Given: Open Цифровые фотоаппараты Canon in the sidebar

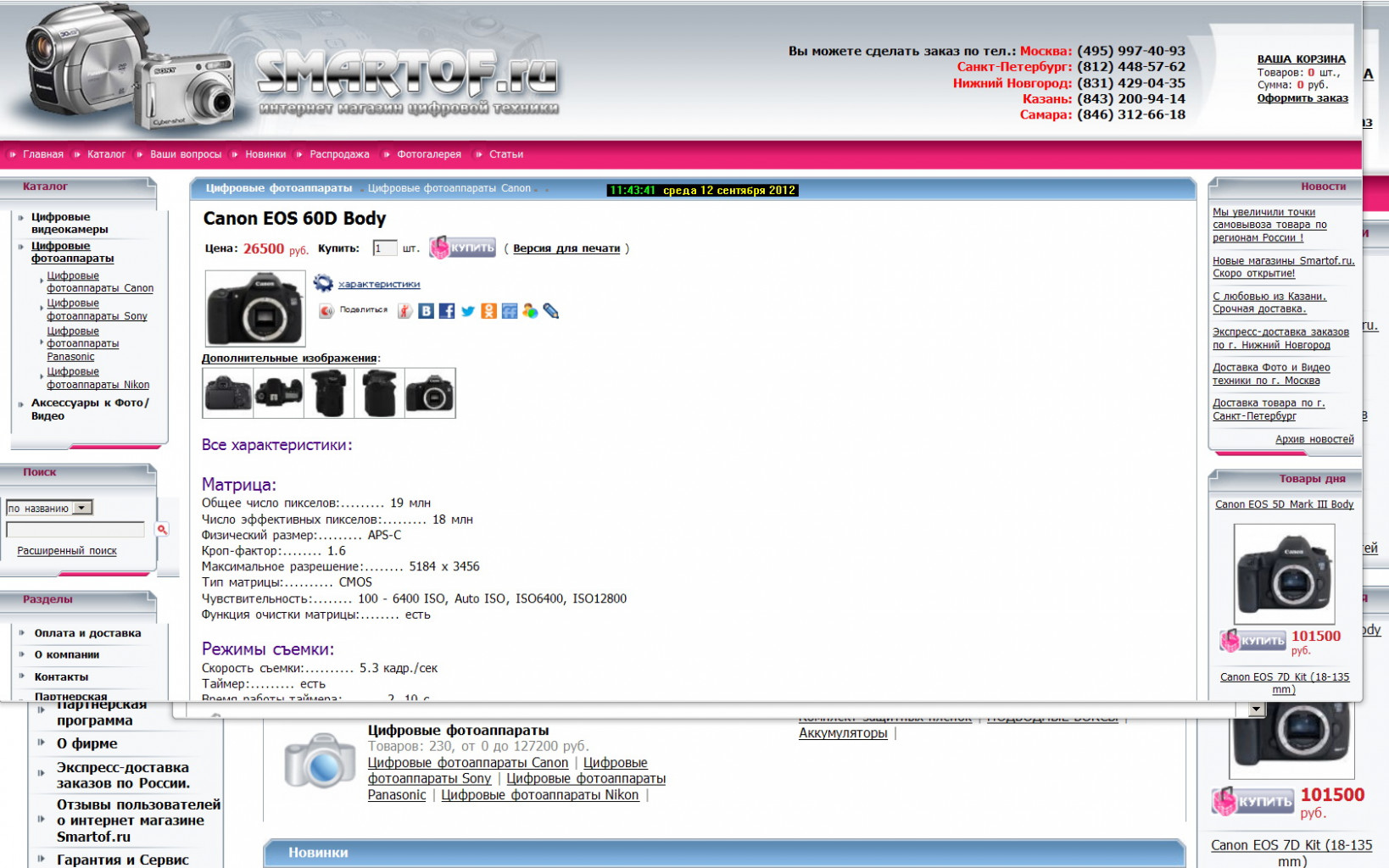Looking at the screenshot, I should click(x=100, y=281).
